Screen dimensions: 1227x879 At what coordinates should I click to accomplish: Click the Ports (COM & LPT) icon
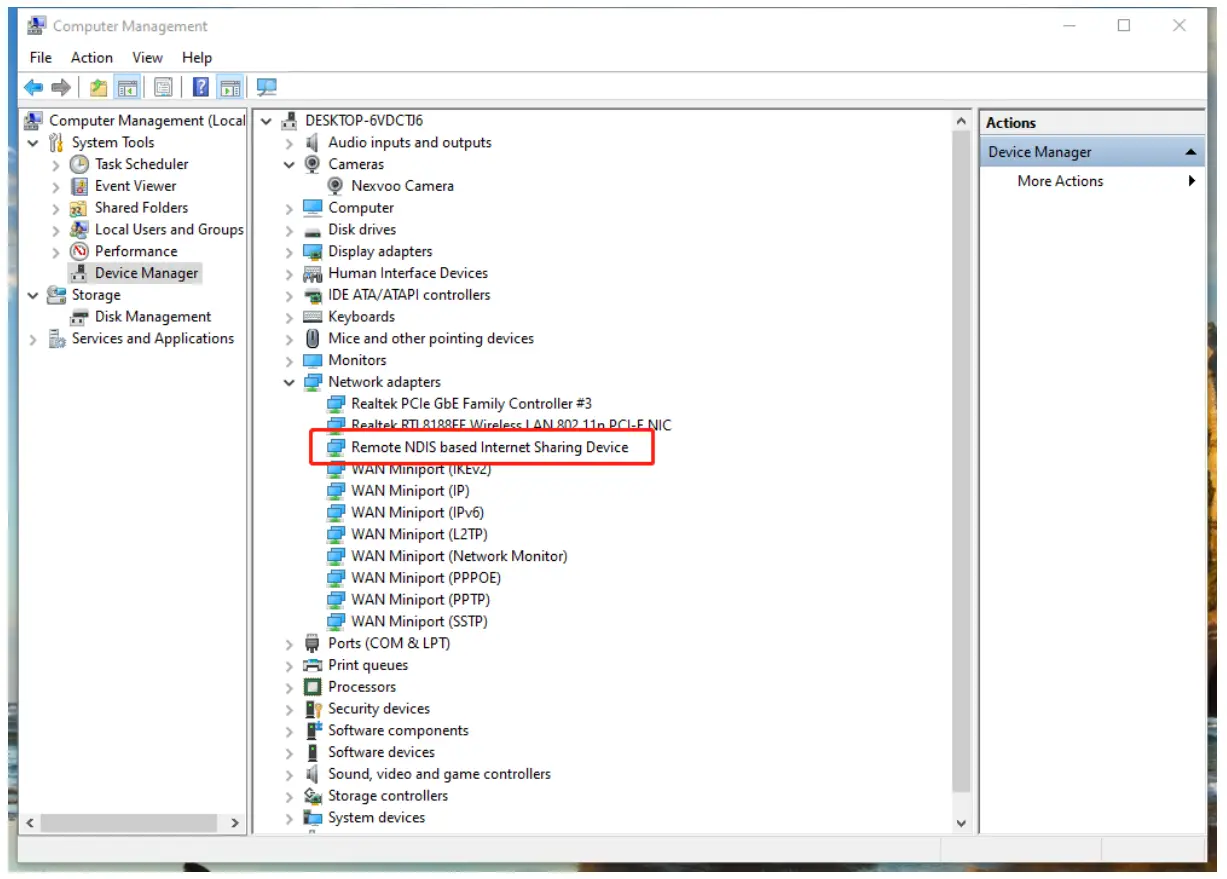point(312,643)
